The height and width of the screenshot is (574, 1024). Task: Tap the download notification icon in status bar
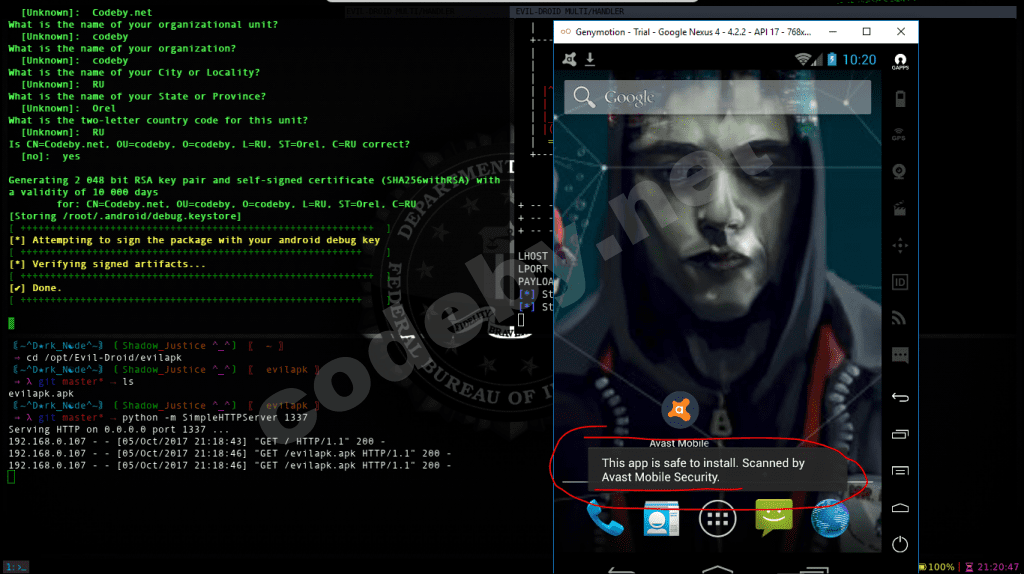click(x=590, y=59)
